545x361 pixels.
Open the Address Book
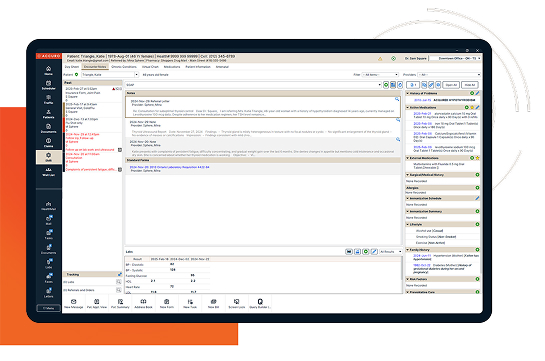click(x=143, y=304)
